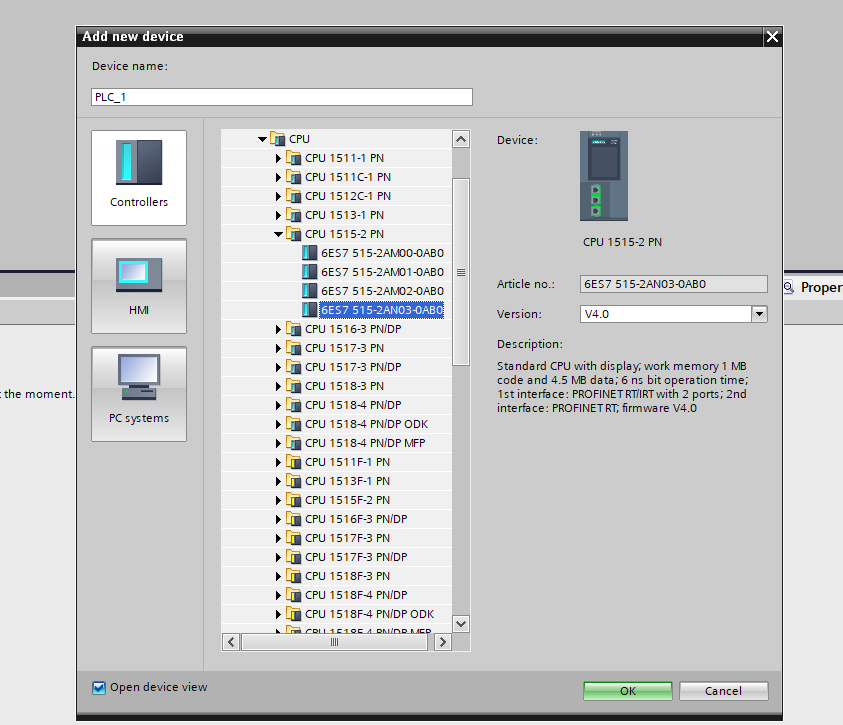The image size is (843, 725).
Task: Click the Device name input field
Action: coord(281,97)
